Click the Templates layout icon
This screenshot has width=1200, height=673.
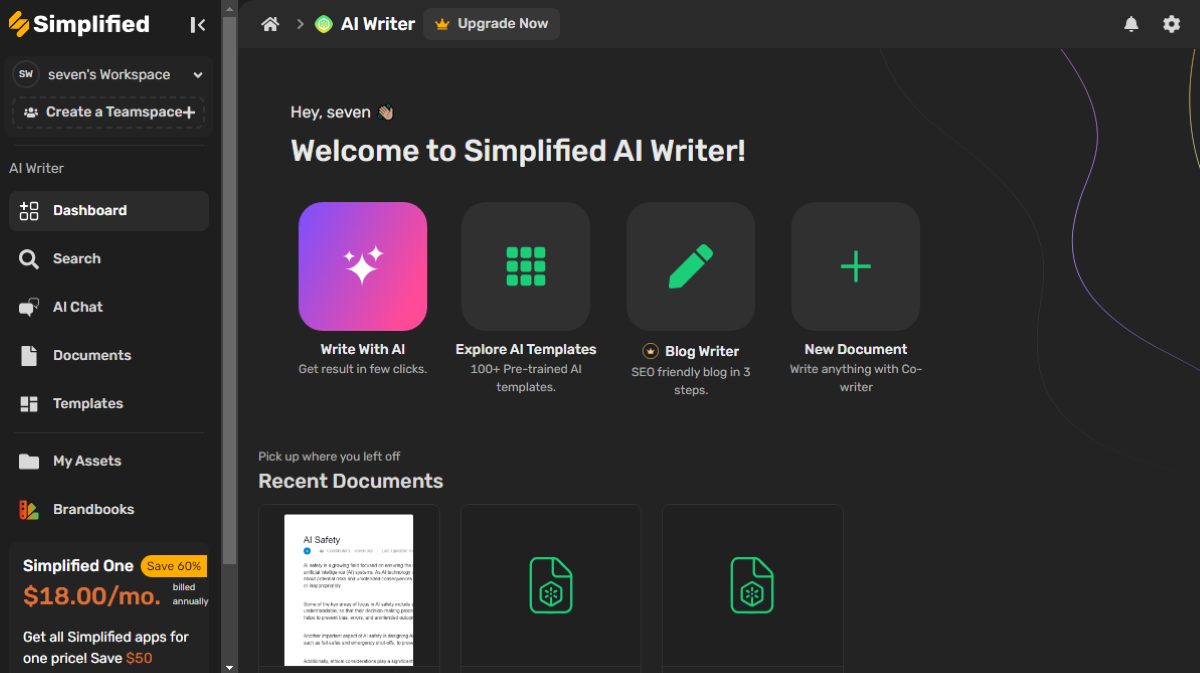[x=29, y=403]
